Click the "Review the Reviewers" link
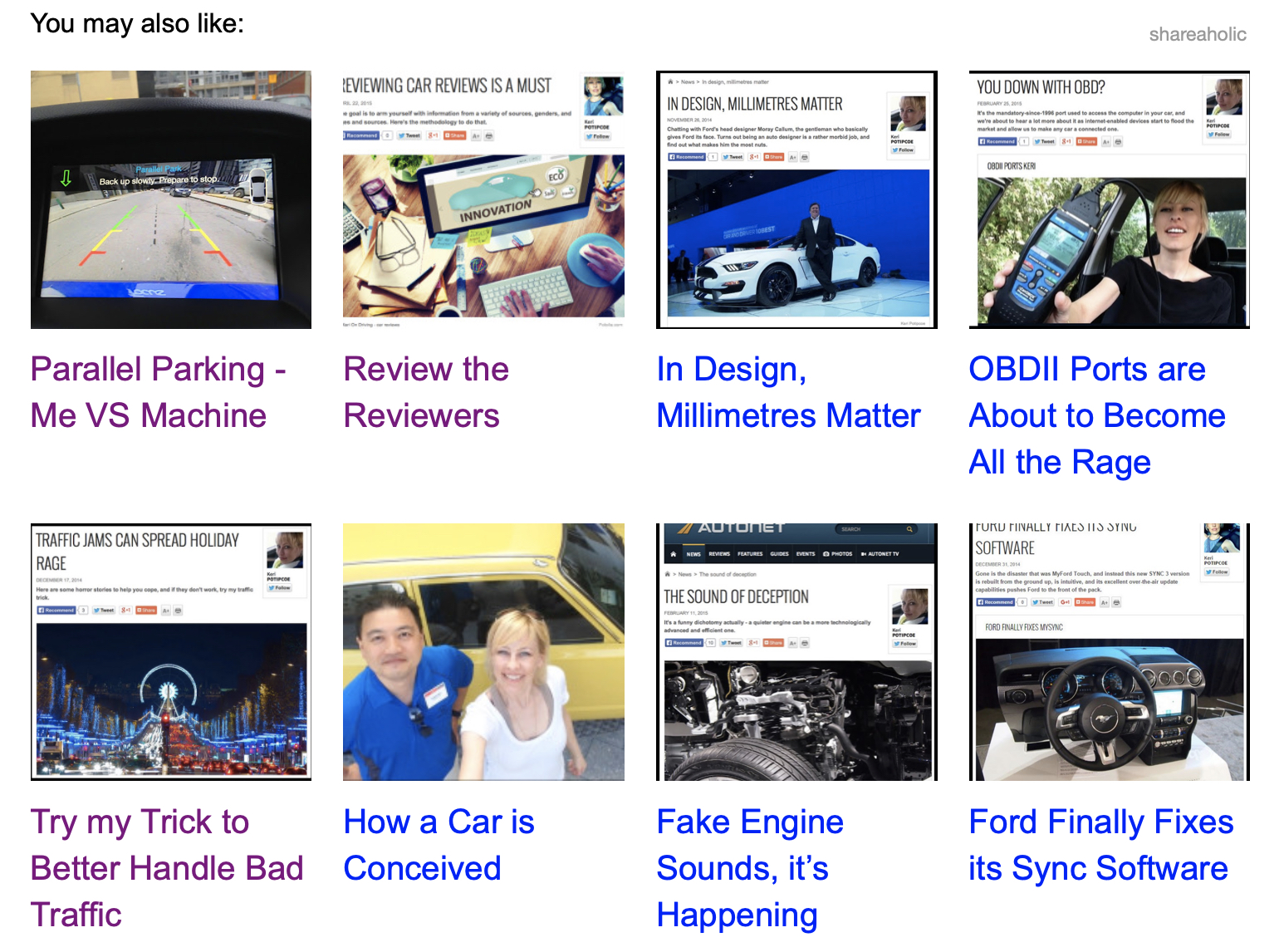The height and width of the screenshot is (952, 1284). pyautogui.click(x=426, y=392)
